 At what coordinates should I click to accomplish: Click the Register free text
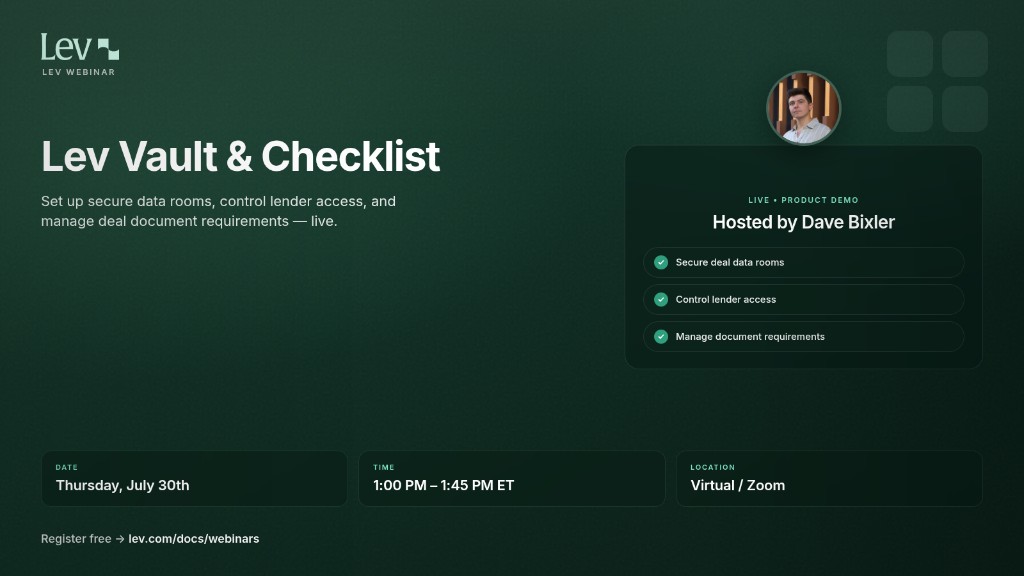(76, 539)
